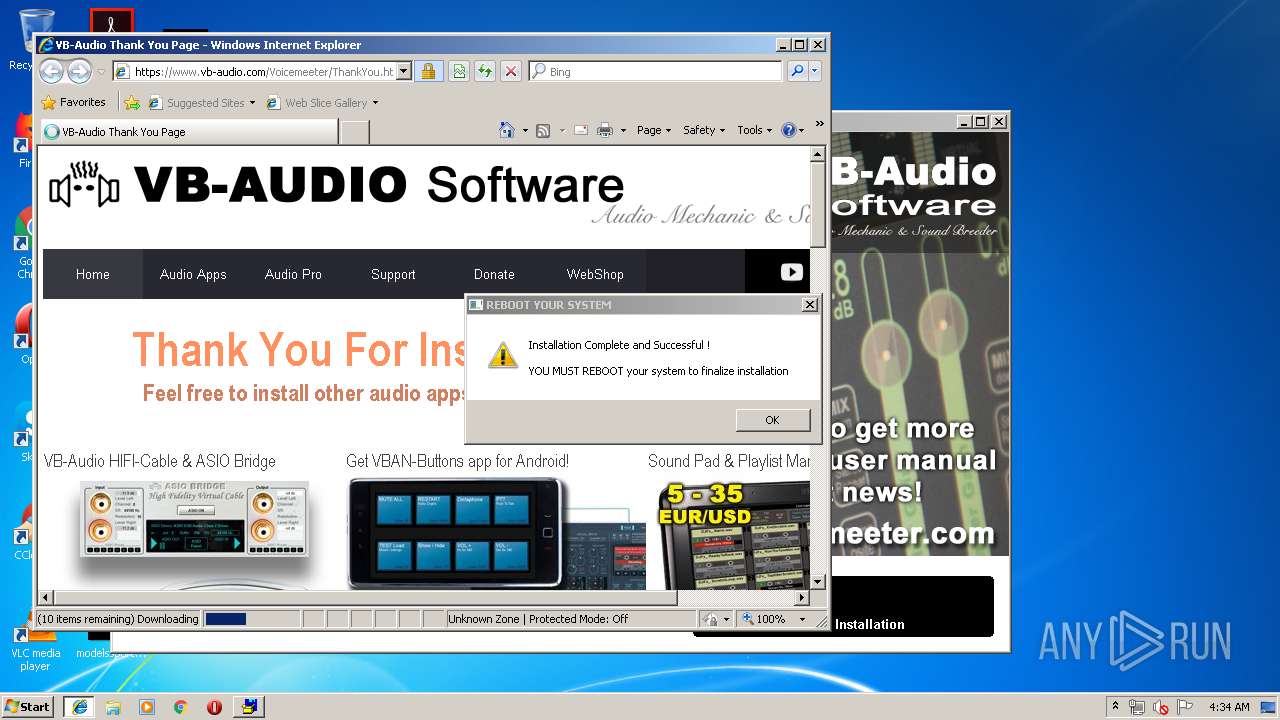Open Suggested Sites link
The width and height of the screenshot is (1280, 720).
[201, 102]
